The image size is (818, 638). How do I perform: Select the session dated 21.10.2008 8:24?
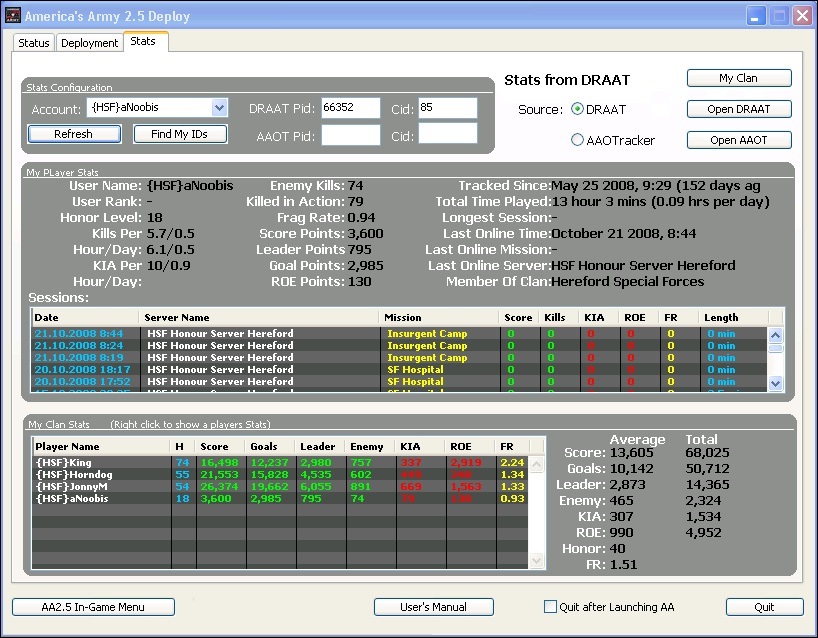[x=399, y=345]
